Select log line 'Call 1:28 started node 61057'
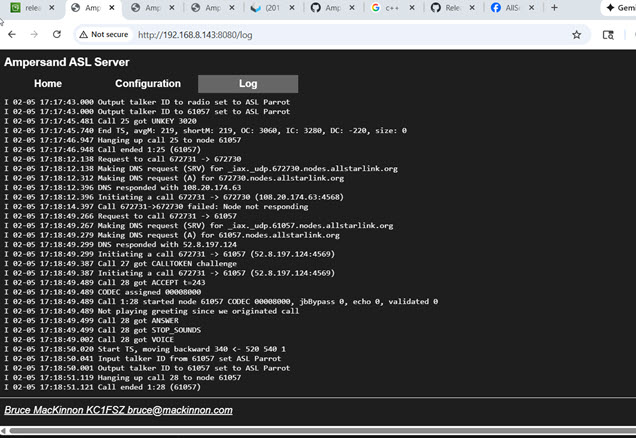 pyautogui.click(x=221, y=302)
